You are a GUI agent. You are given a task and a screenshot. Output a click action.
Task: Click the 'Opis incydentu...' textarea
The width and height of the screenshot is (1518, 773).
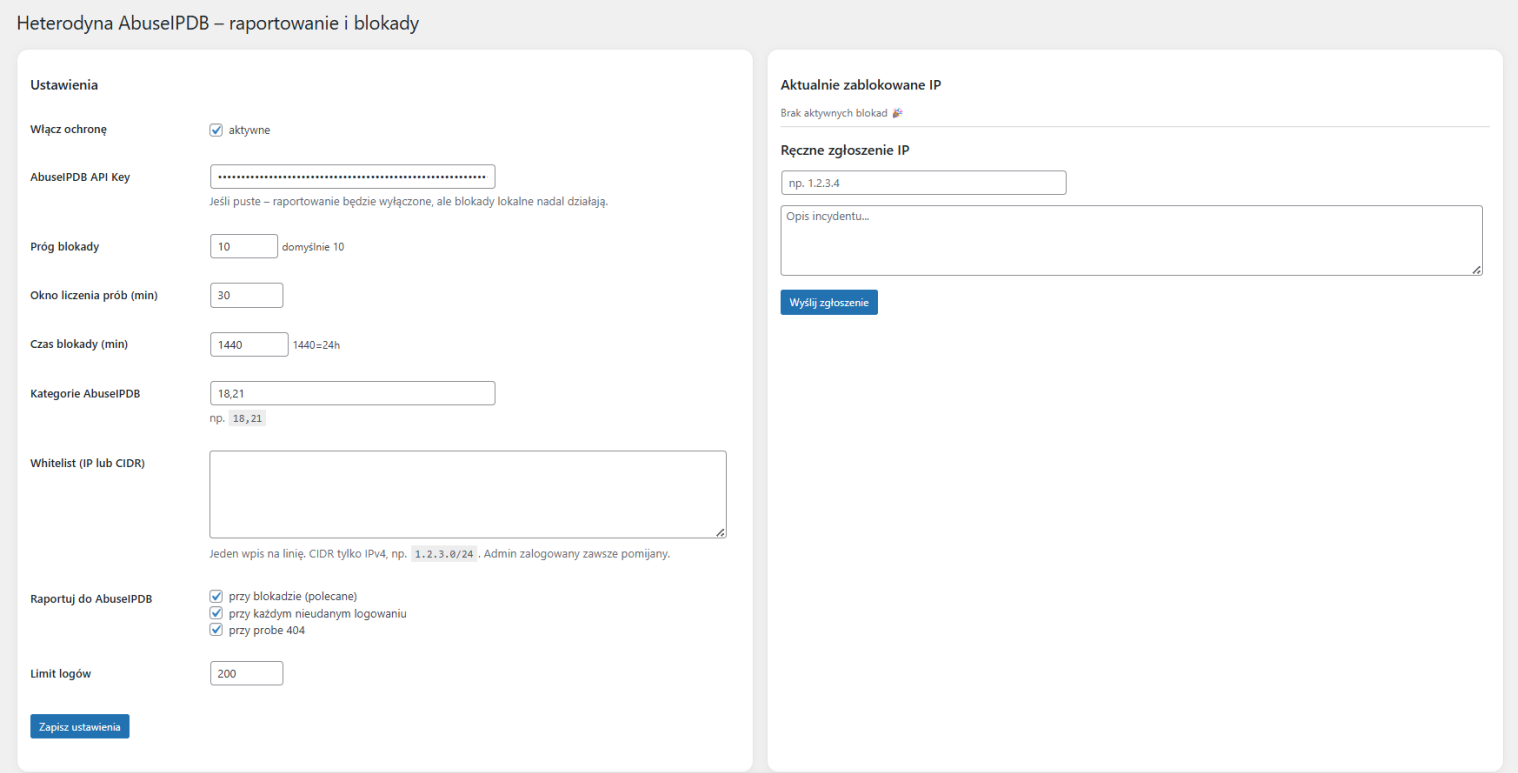1132,240
